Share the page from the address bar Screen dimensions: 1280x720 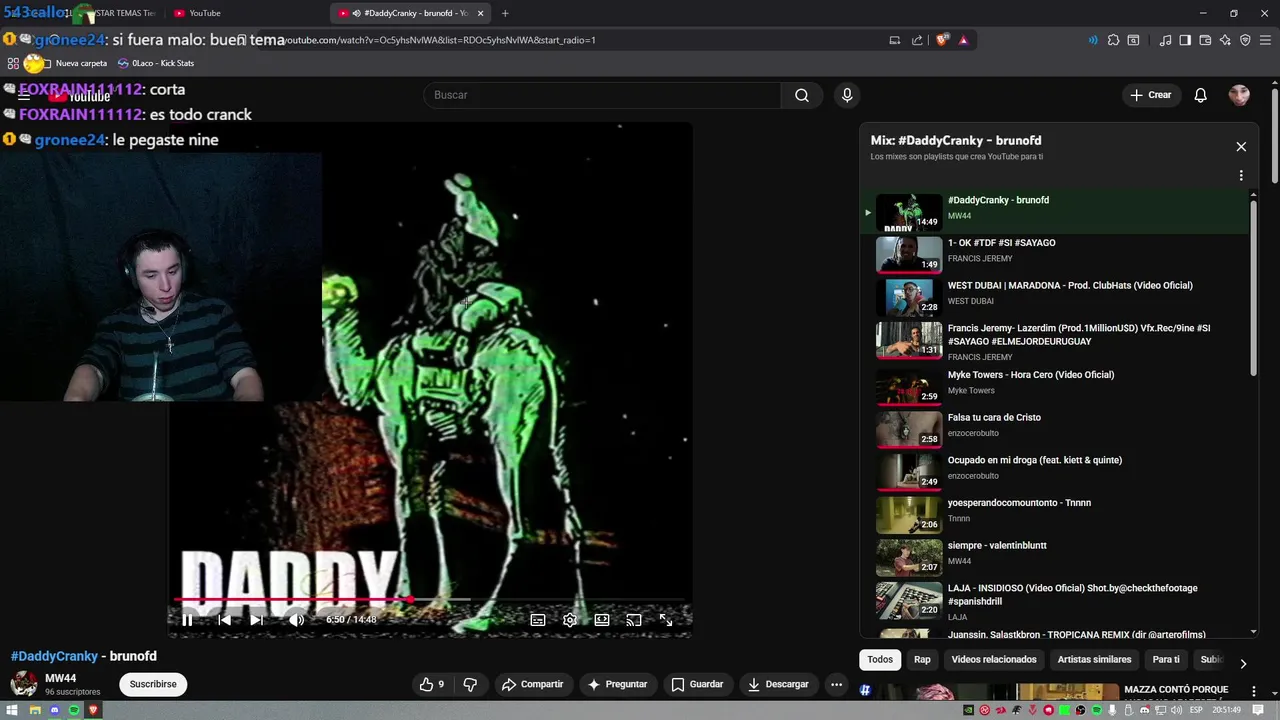[917, 40]
